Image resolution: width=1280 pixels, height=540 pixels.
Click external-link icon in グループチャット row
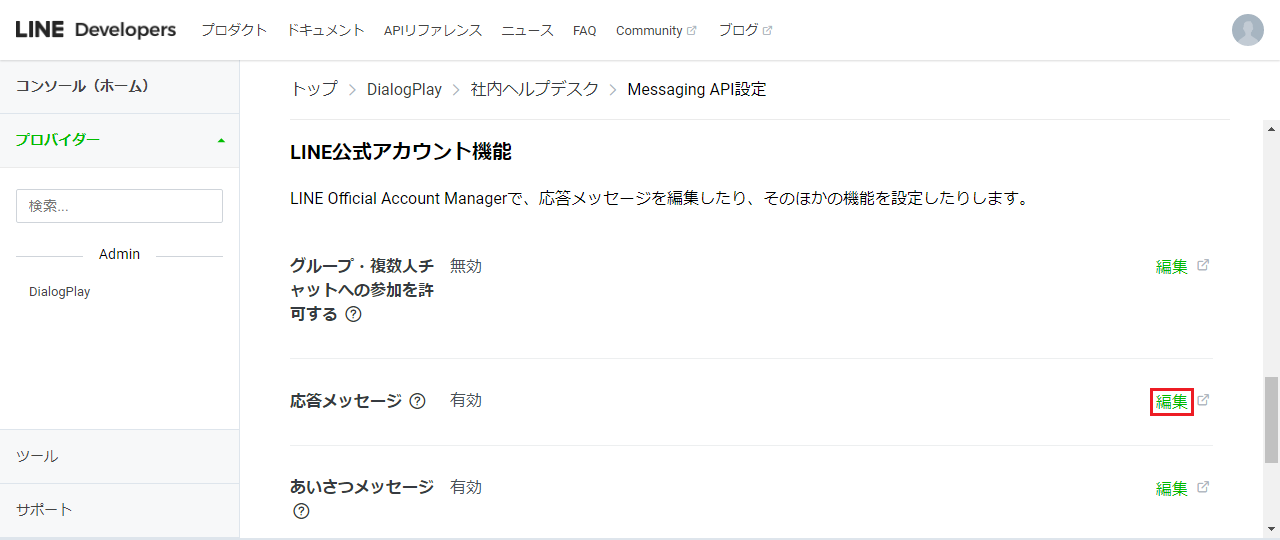pos(1203,265)
